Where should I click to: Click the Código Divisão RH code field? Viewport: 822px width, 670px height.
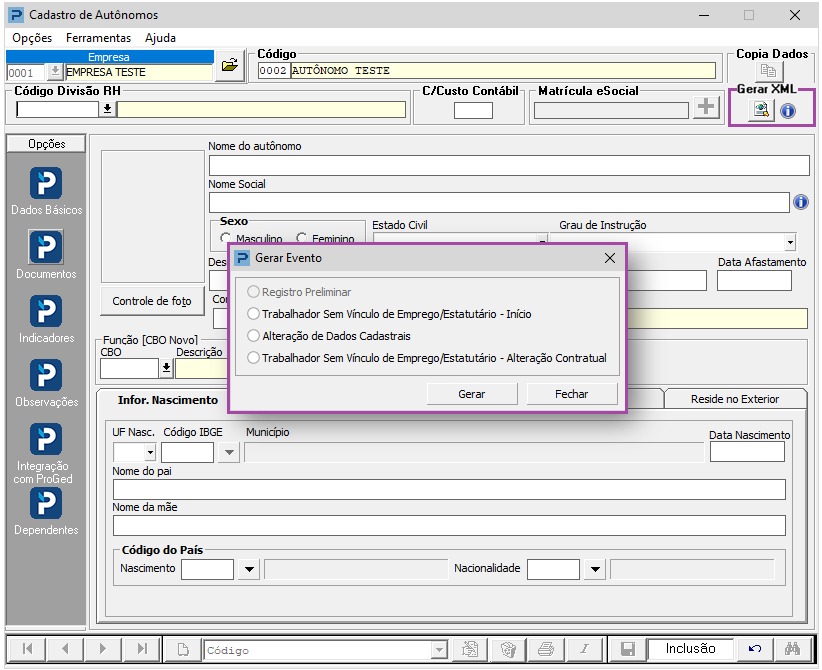[58, 109]
